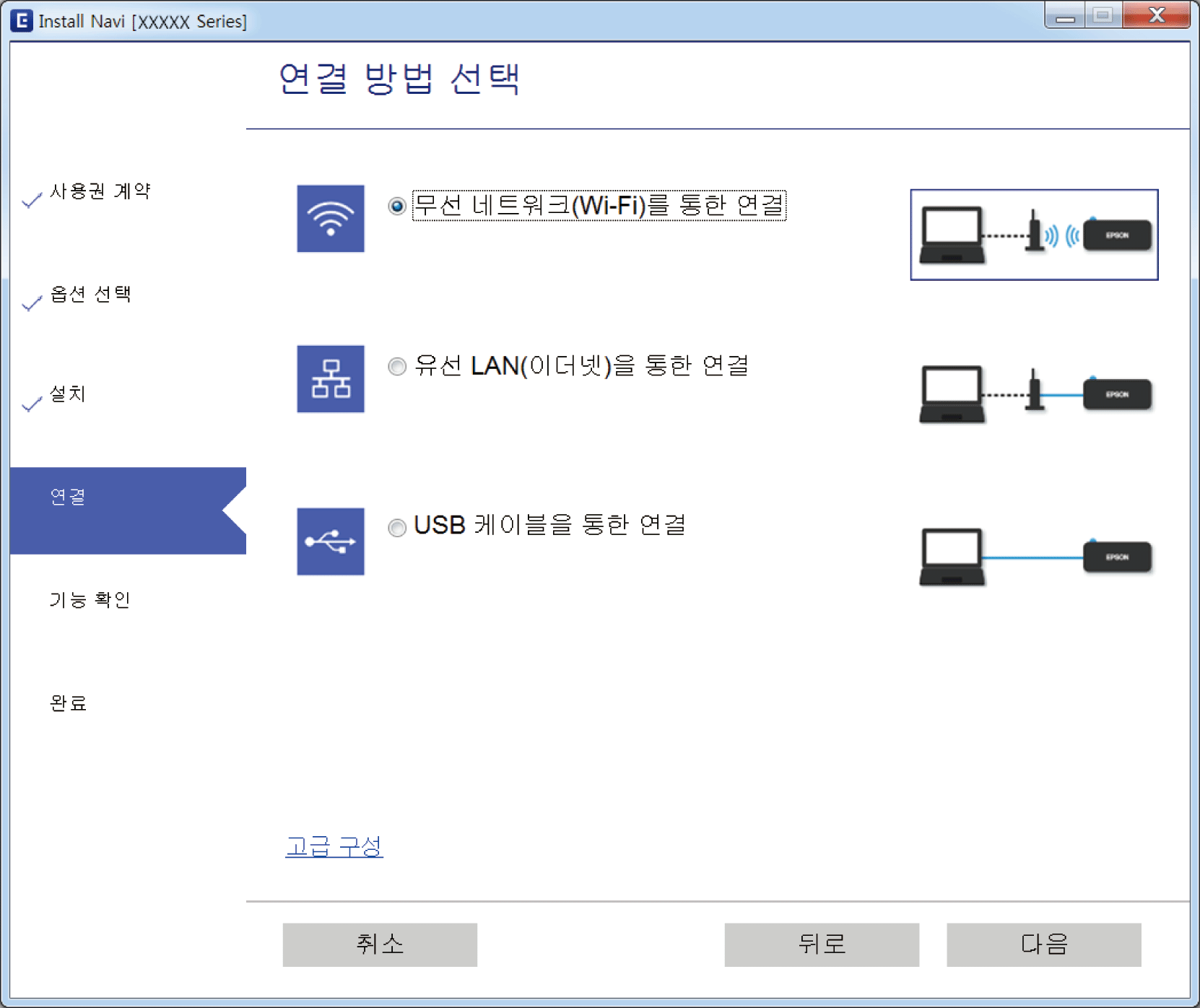Click the 옵션 선택 step
The width and height of the screenshot is (1200, 1008).
[90, 294]
